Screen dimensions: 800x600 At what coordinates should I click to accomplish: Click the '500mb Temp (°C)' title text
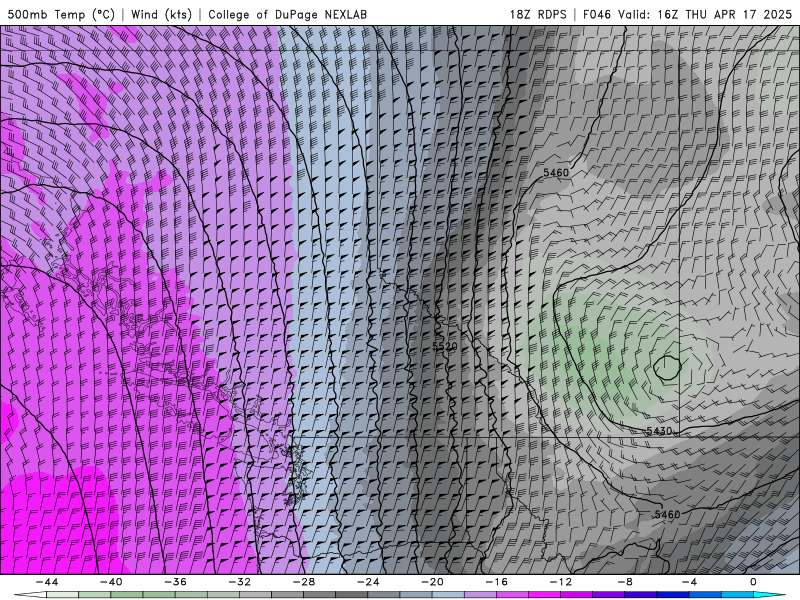pyautogui.click(x=61, y=14)
